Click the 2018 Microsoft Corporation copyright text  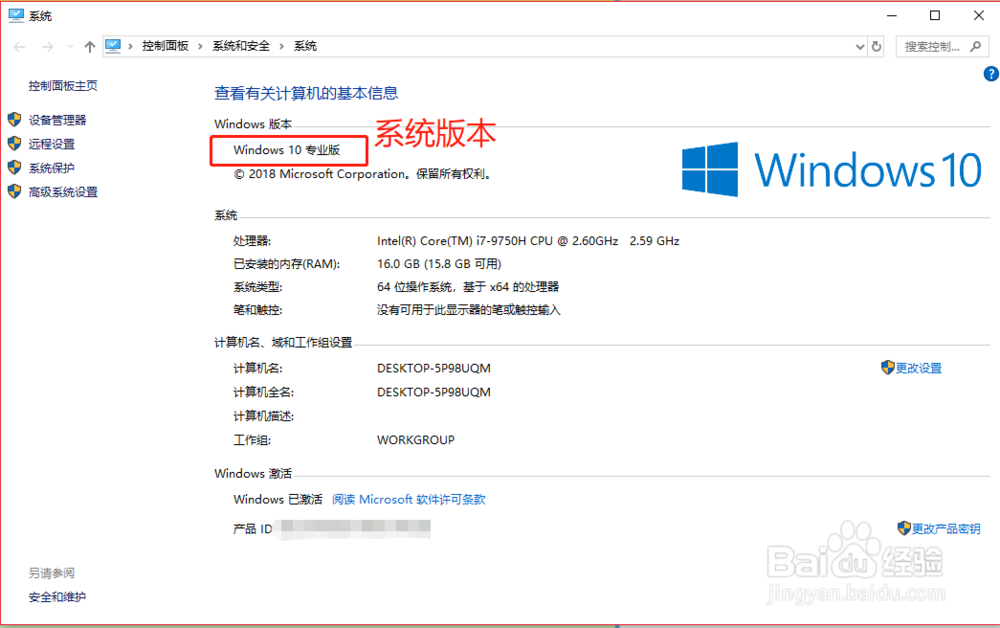point(364,174)
